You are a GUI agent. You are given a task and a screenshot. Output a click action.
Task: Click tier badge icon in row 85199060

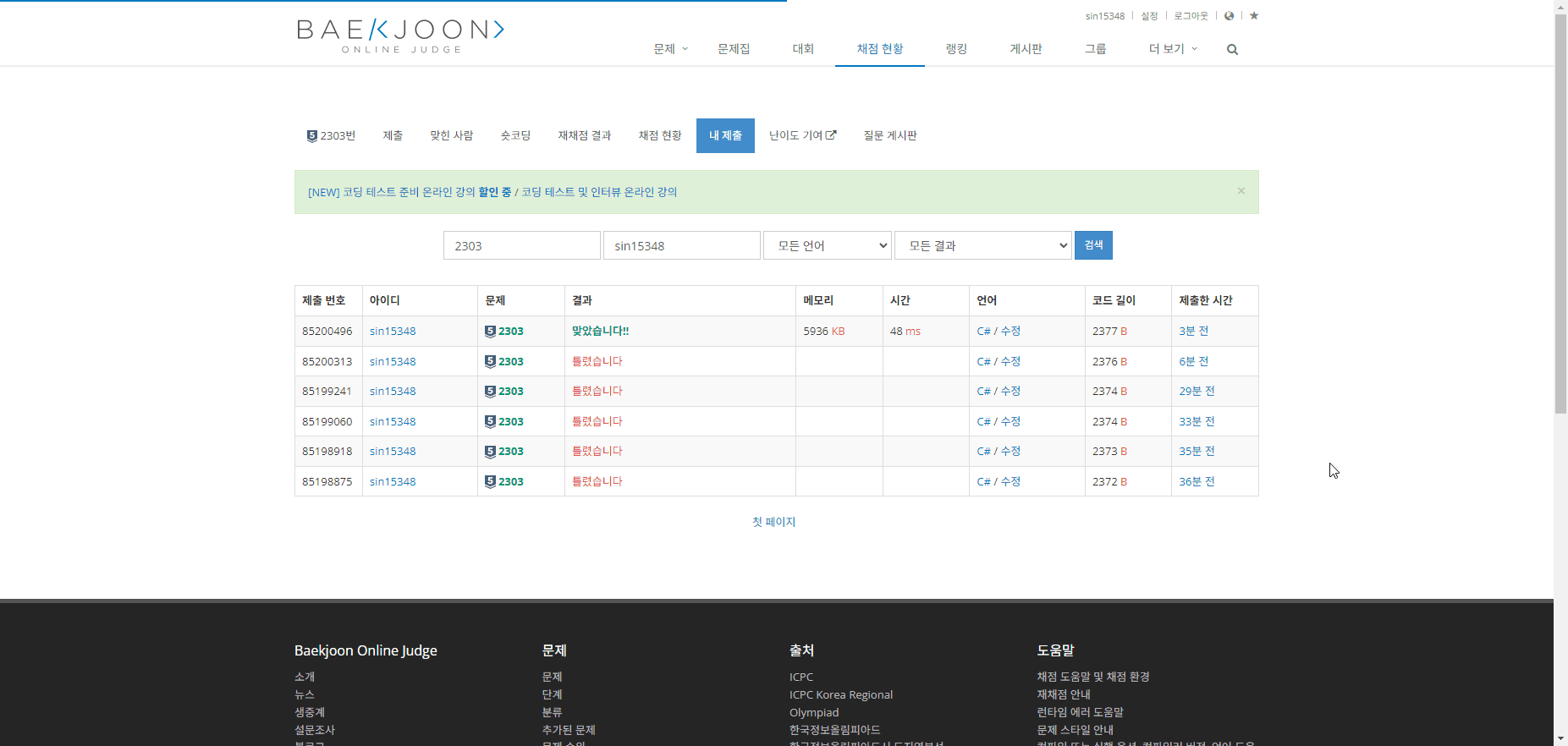coord(490,421)
